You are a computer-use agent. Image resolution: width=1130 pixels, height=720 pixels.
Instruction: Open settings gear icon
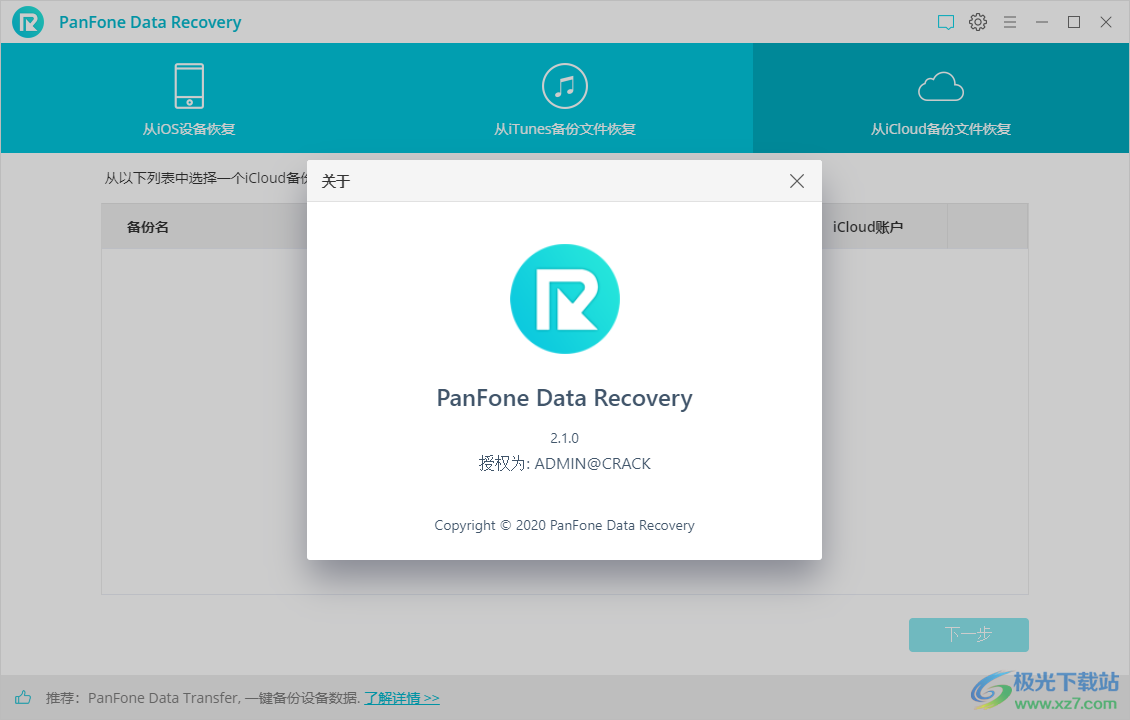point(978,22)
